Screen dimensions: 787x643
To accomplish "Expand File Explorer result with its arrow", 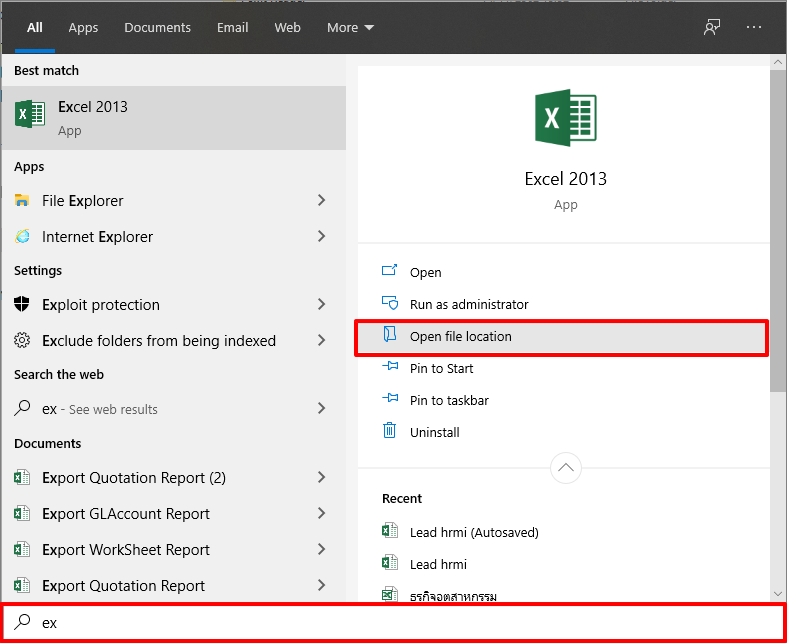I will 322,200.
